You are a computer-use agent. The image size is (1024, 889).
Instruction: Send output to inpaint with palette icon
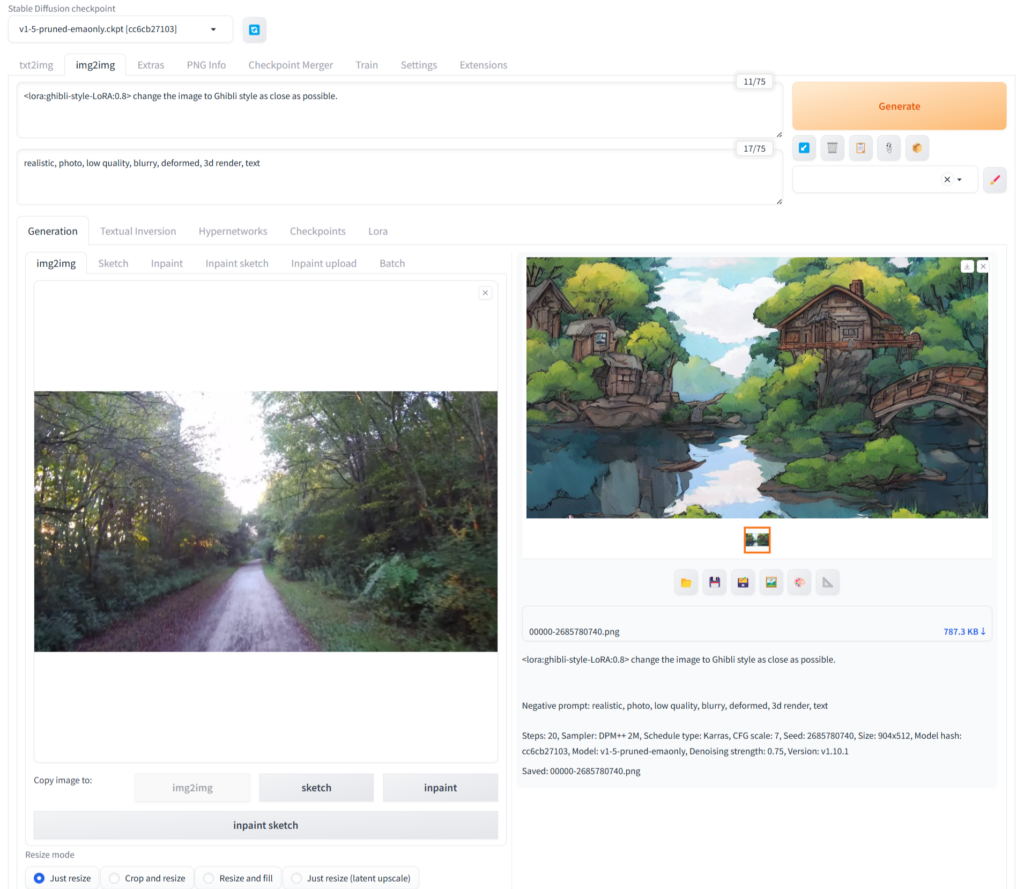tap(798, 582)
